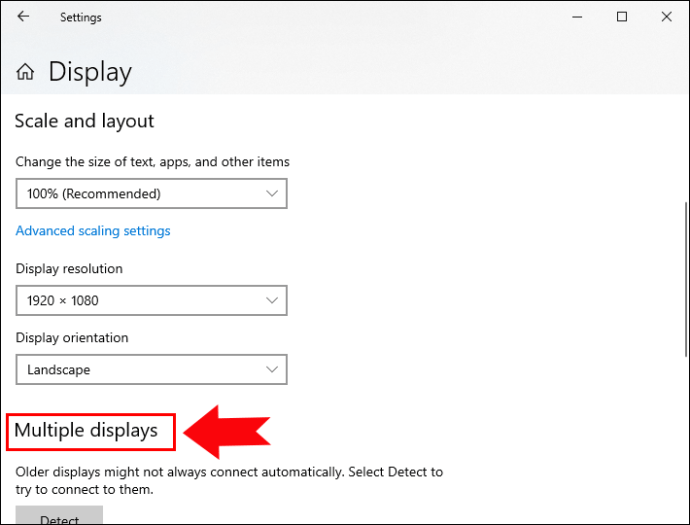Expand the chevron of the scaling dropdown
The height and width of the screenshot is (525, 690).
point(272,194)
